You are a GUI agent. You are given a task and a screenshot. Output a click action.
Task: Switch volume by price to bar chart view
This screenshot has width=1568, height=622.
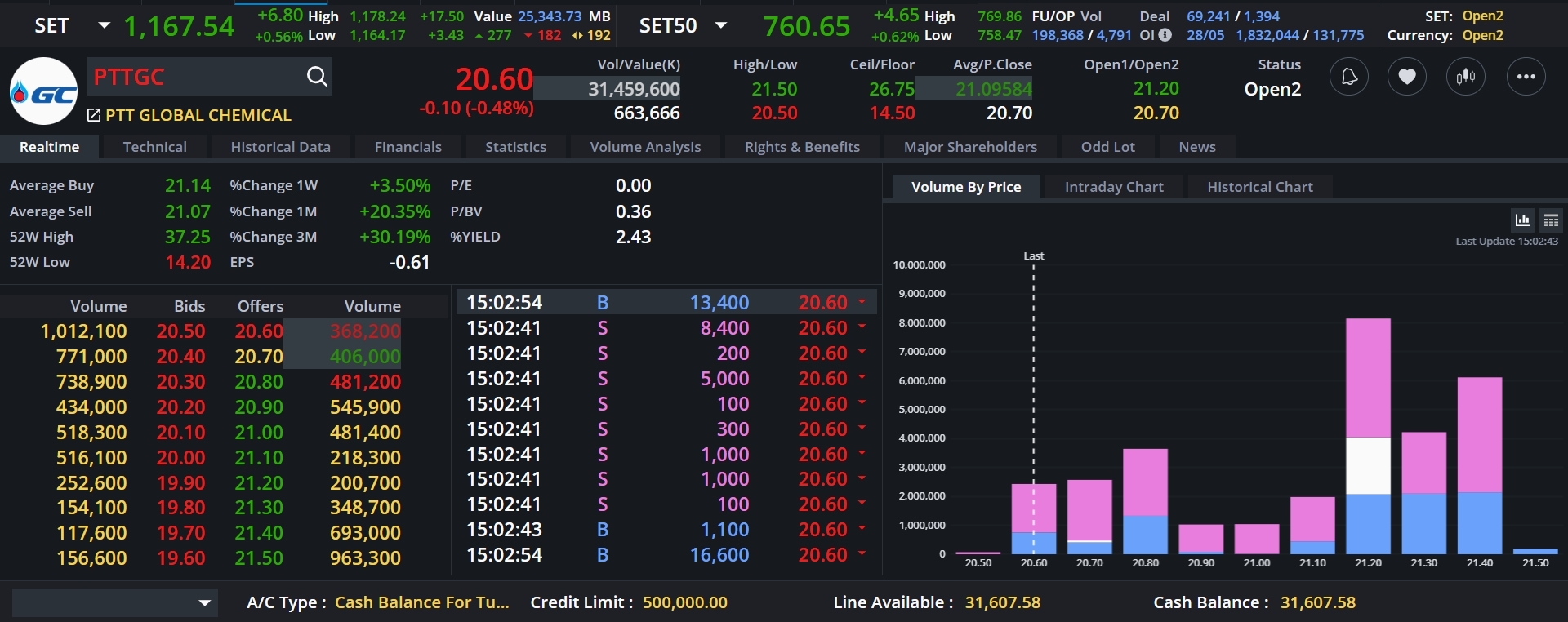tap(1522, 220)
